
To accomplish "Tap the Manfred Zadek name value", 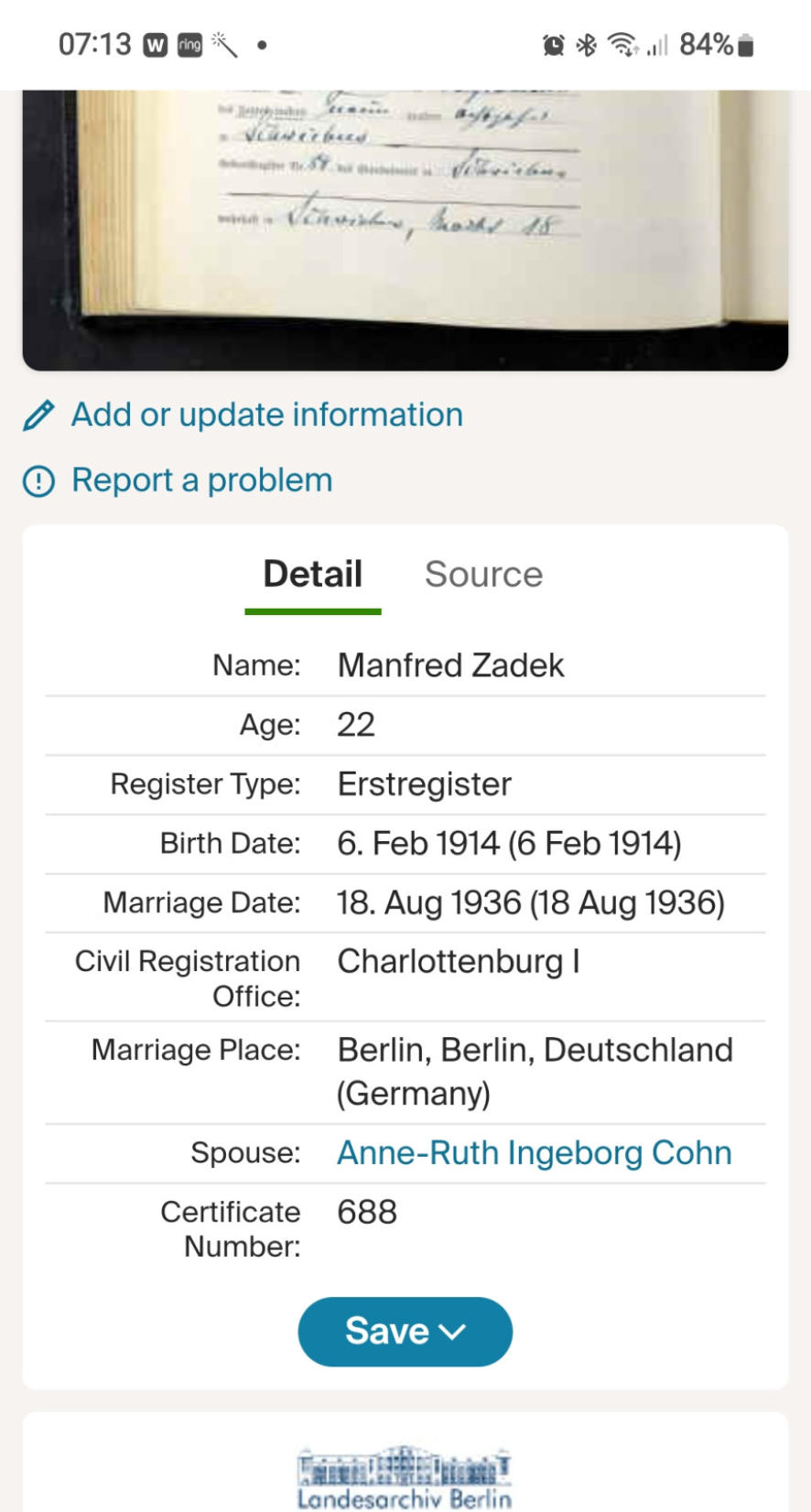I will tap(450, 665).
